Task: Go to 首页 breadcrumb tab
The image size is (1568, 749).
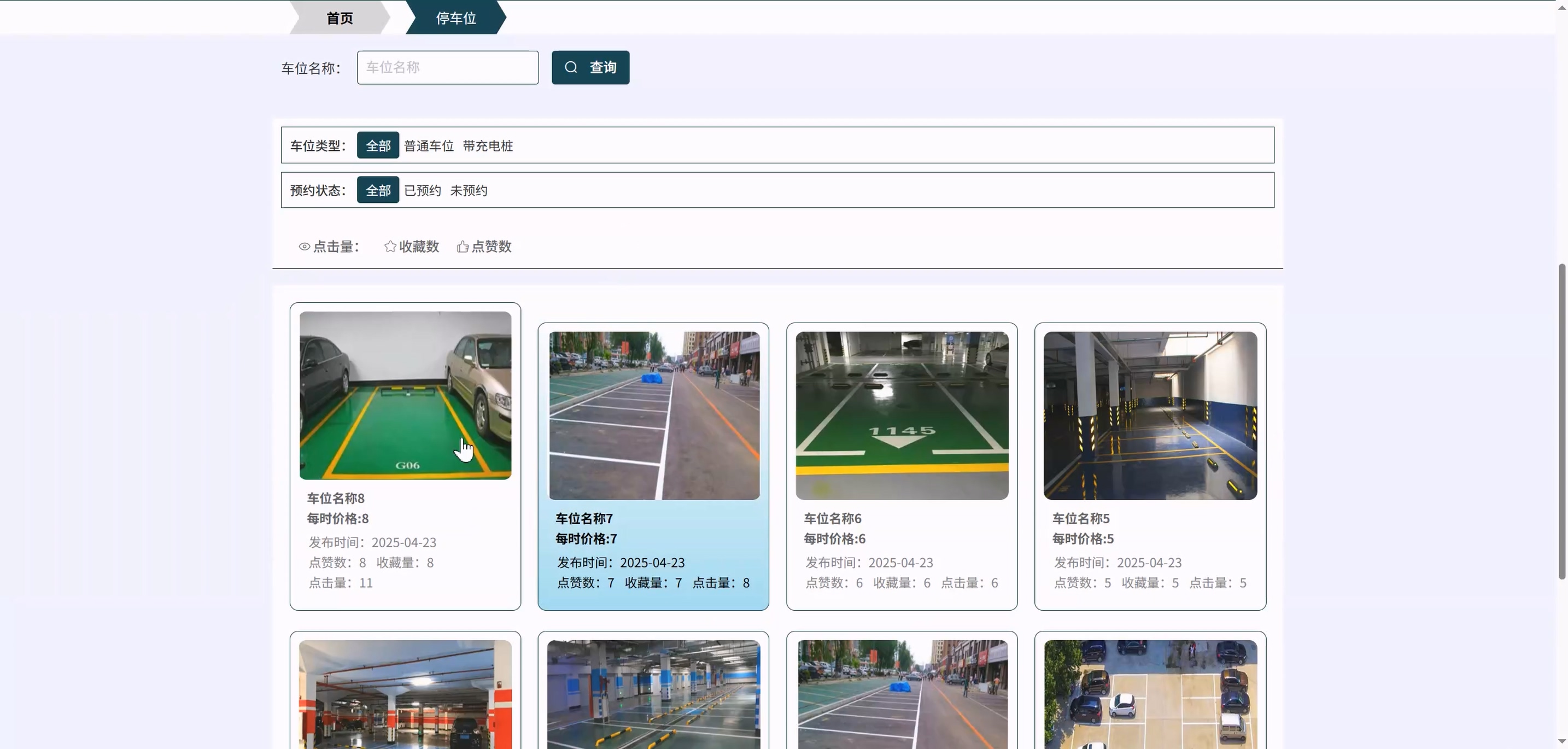Action: click(x=339, y=17)
